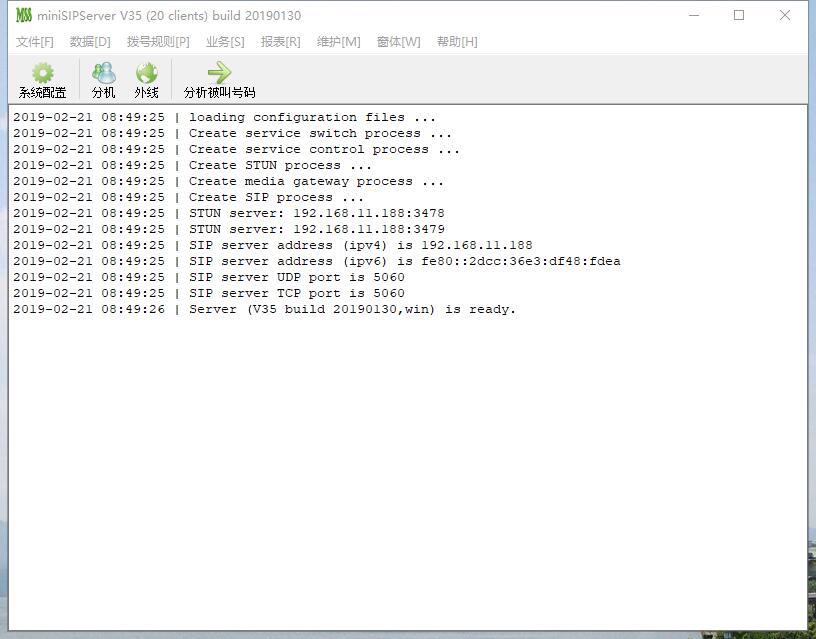
Task: Click log line 'SIP server TCP port is 5060'
Action: click(209, 293)
